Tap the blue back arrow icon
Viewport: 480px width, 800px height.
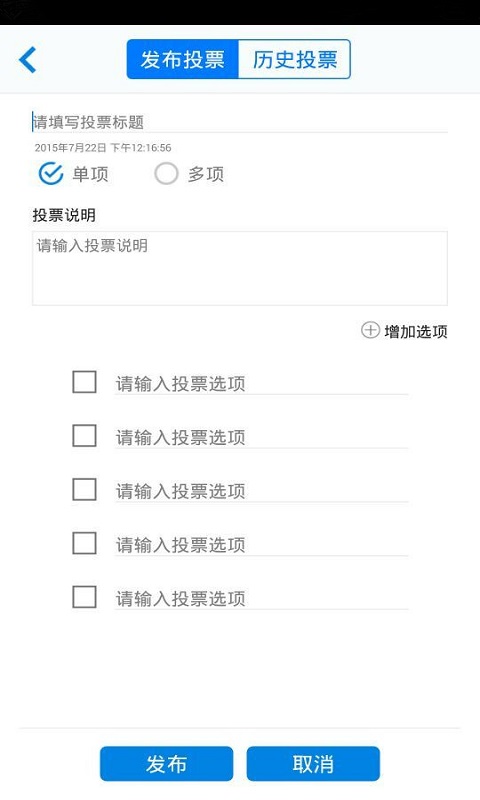[28, 60]
